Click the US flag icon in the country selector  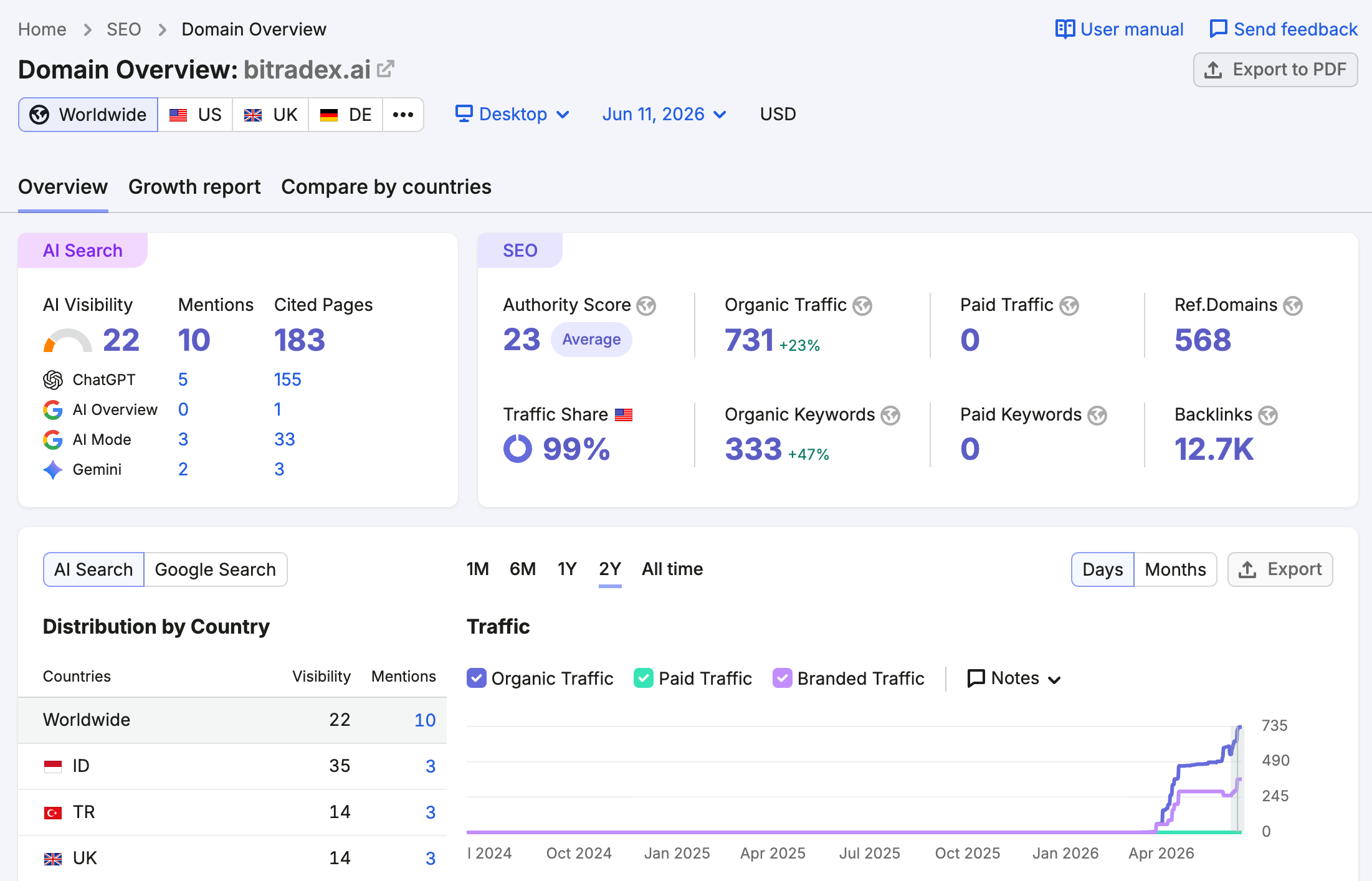[178, 115]
